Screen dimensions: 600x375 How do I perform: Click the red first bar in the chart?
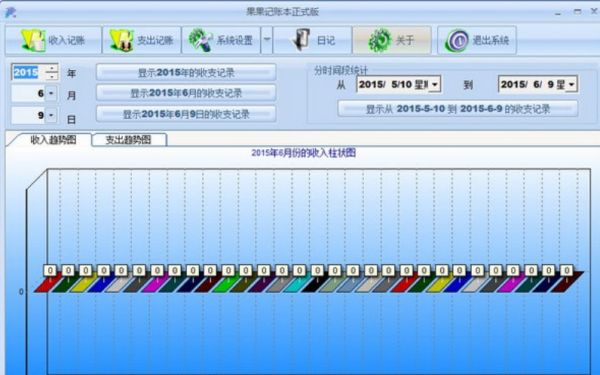coord(47,283)
